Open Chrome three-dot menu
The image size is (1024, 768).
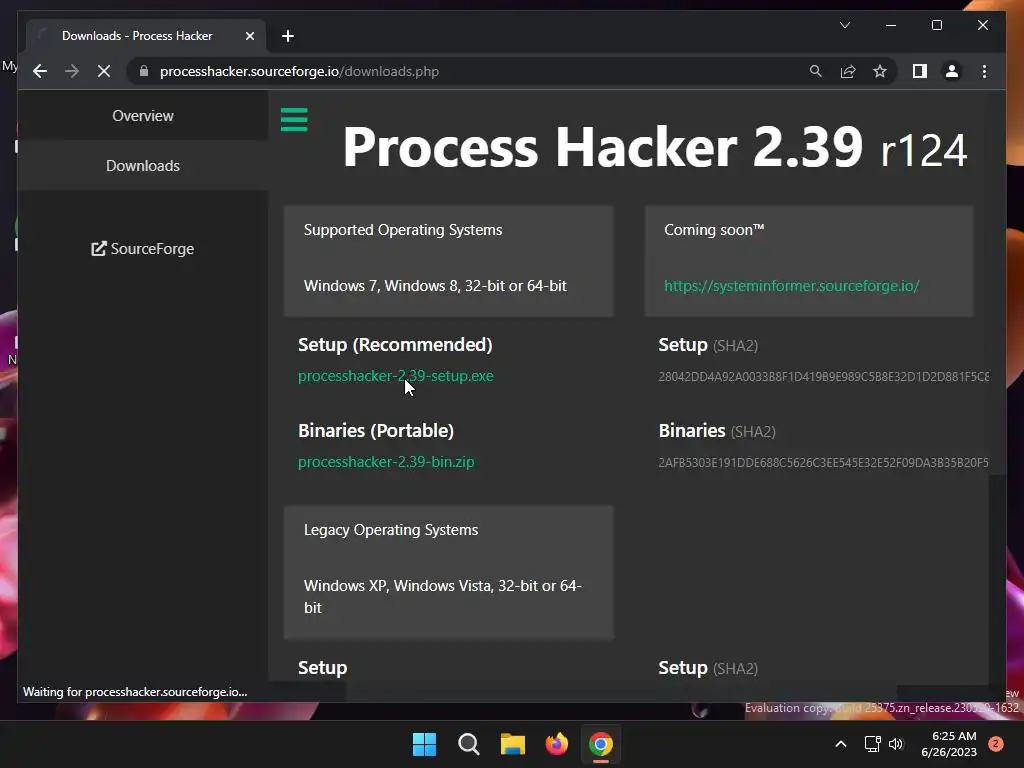984,71
